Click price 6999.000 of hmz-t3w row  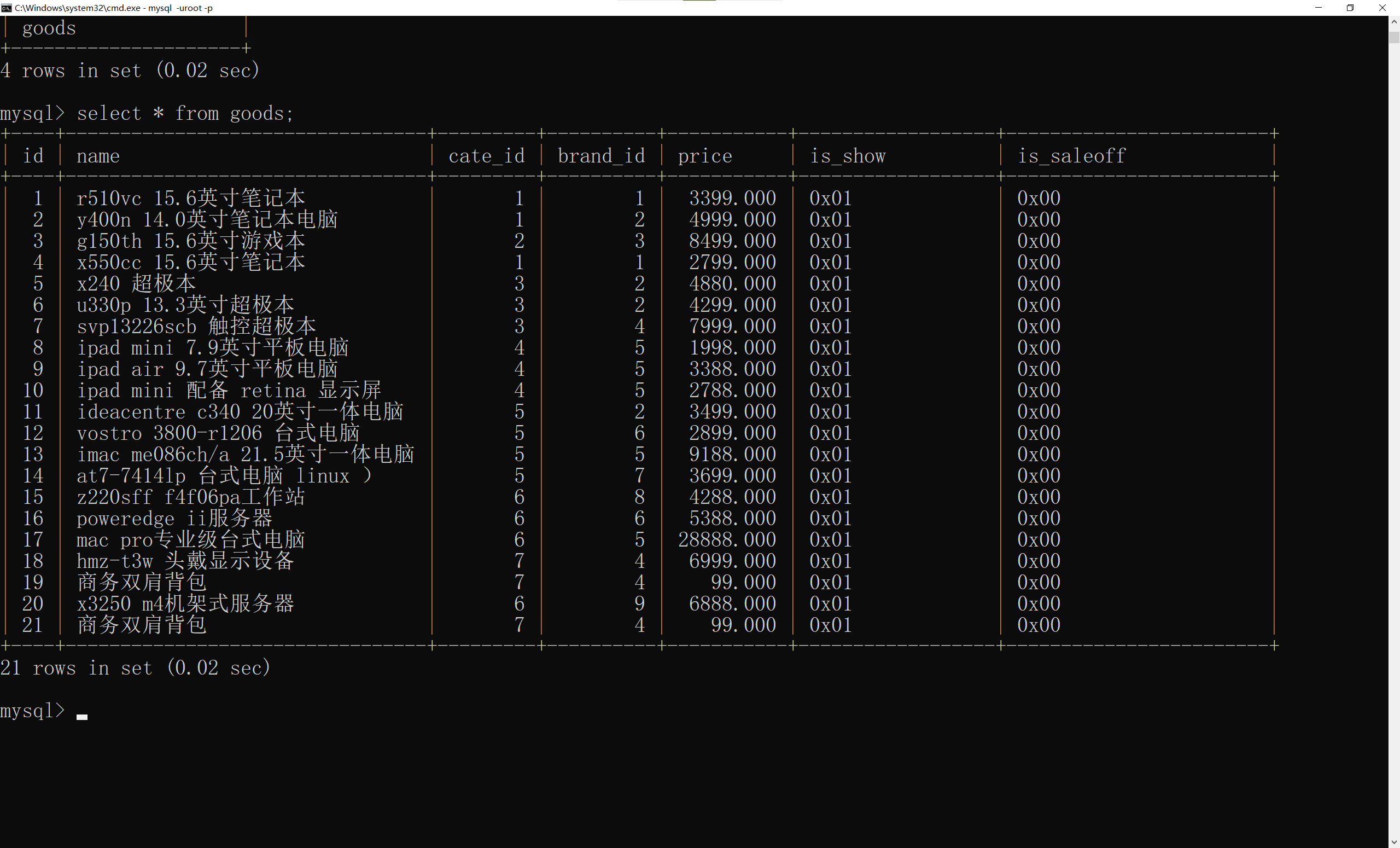(732, 561)
